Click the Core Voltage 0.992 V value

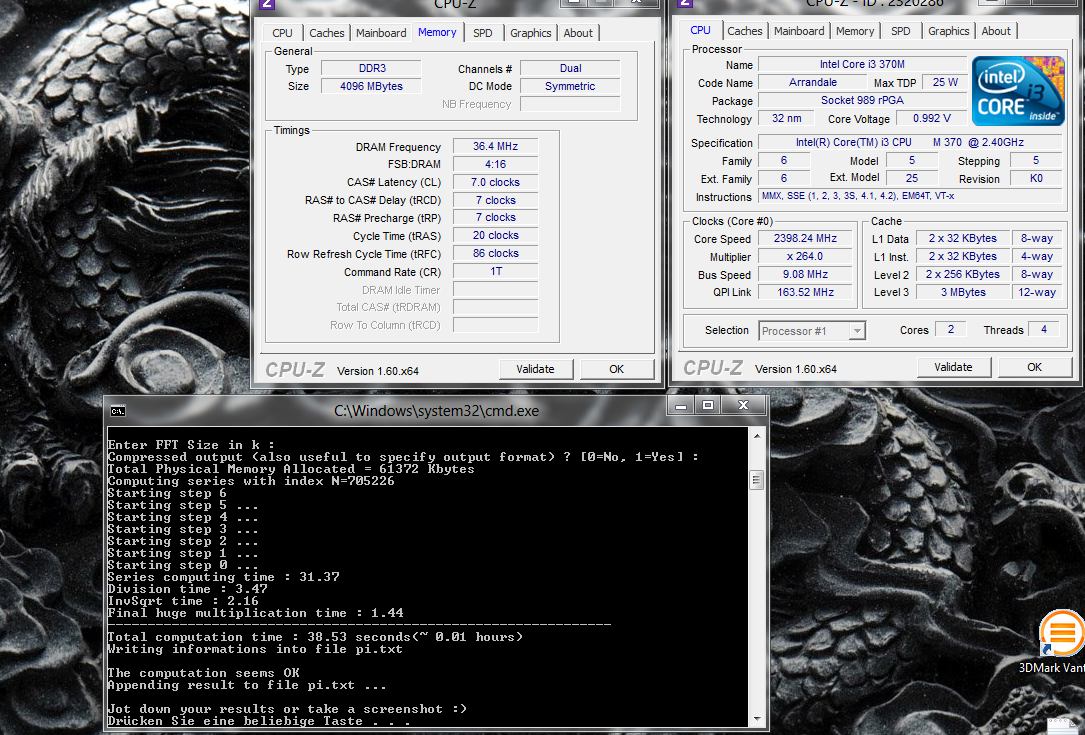coord(931,118)
